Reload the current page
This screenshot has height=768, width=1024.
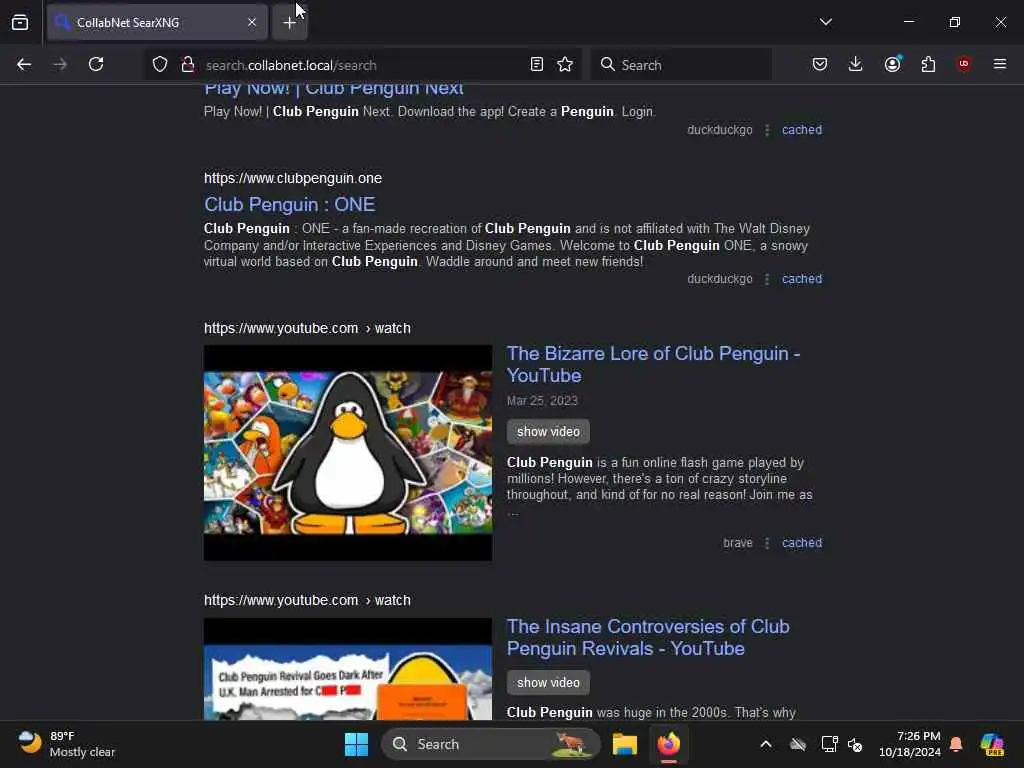tap(96, 64)
